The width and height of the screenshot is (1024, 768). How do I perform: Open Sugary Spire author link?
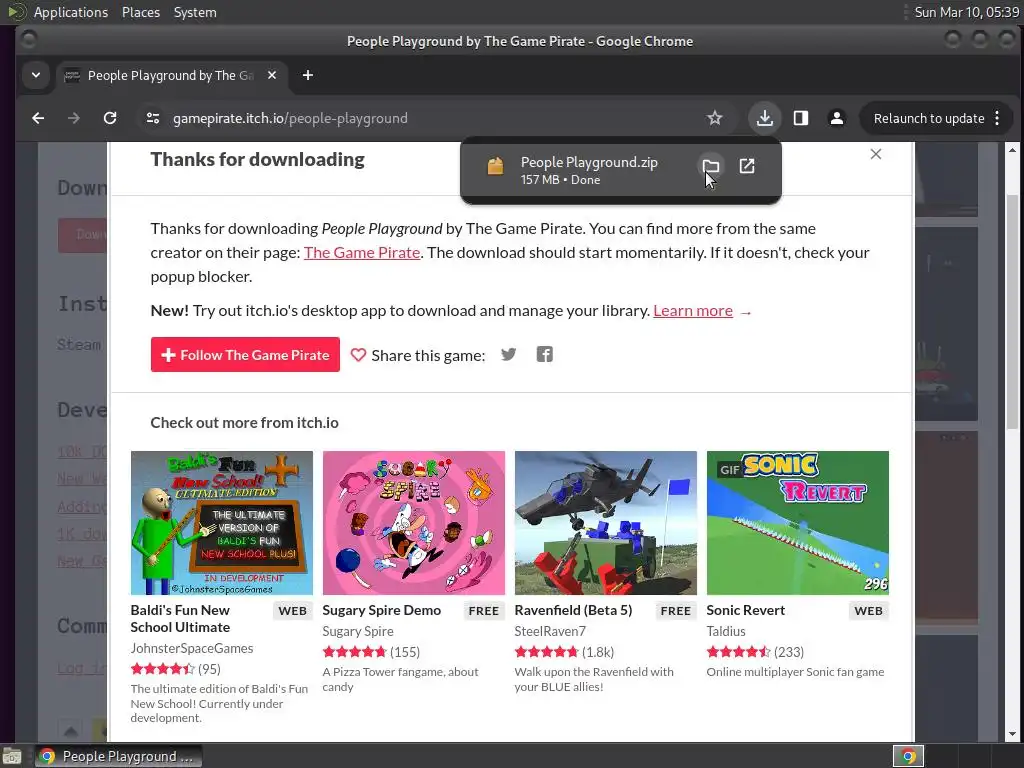(x=358, y=632)
